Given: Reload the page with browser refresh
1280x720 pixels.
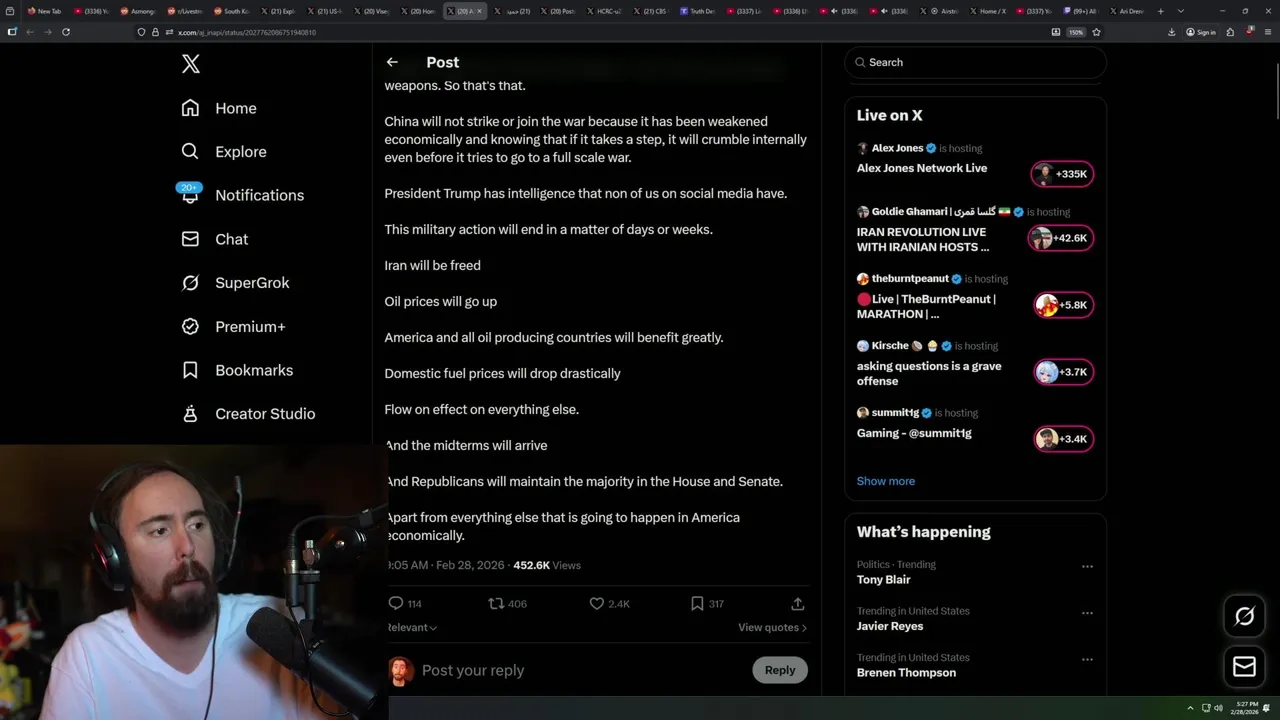Looking at the screenshot, I should pos(66,32).
